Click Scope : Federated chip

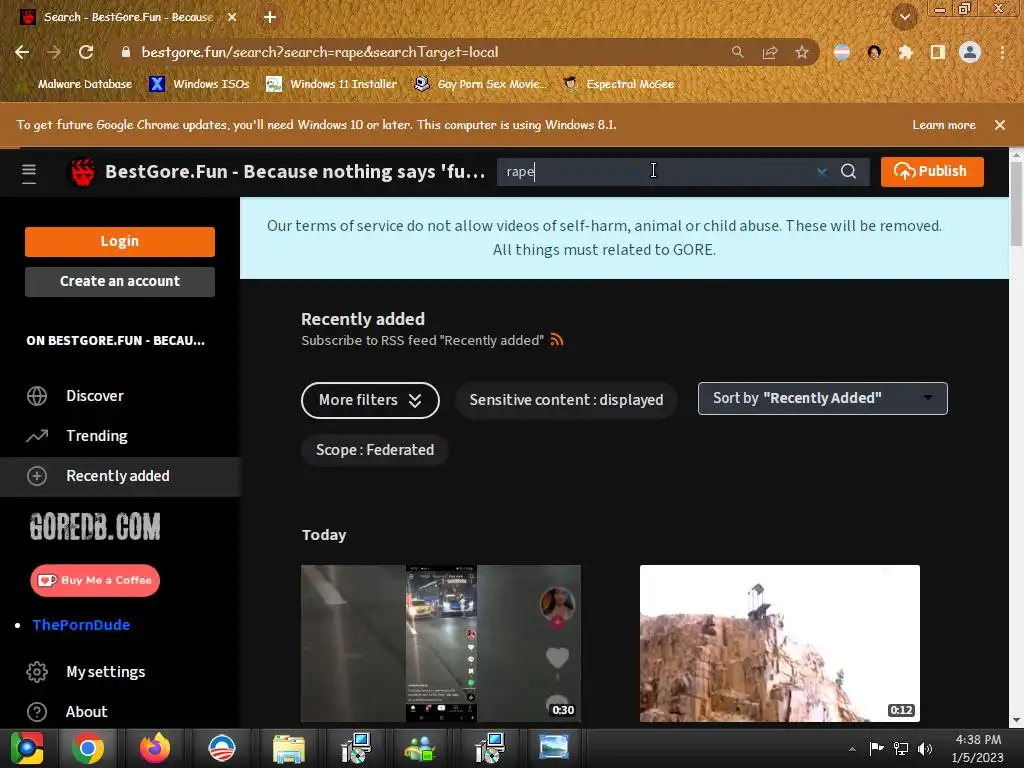[375, 450]
